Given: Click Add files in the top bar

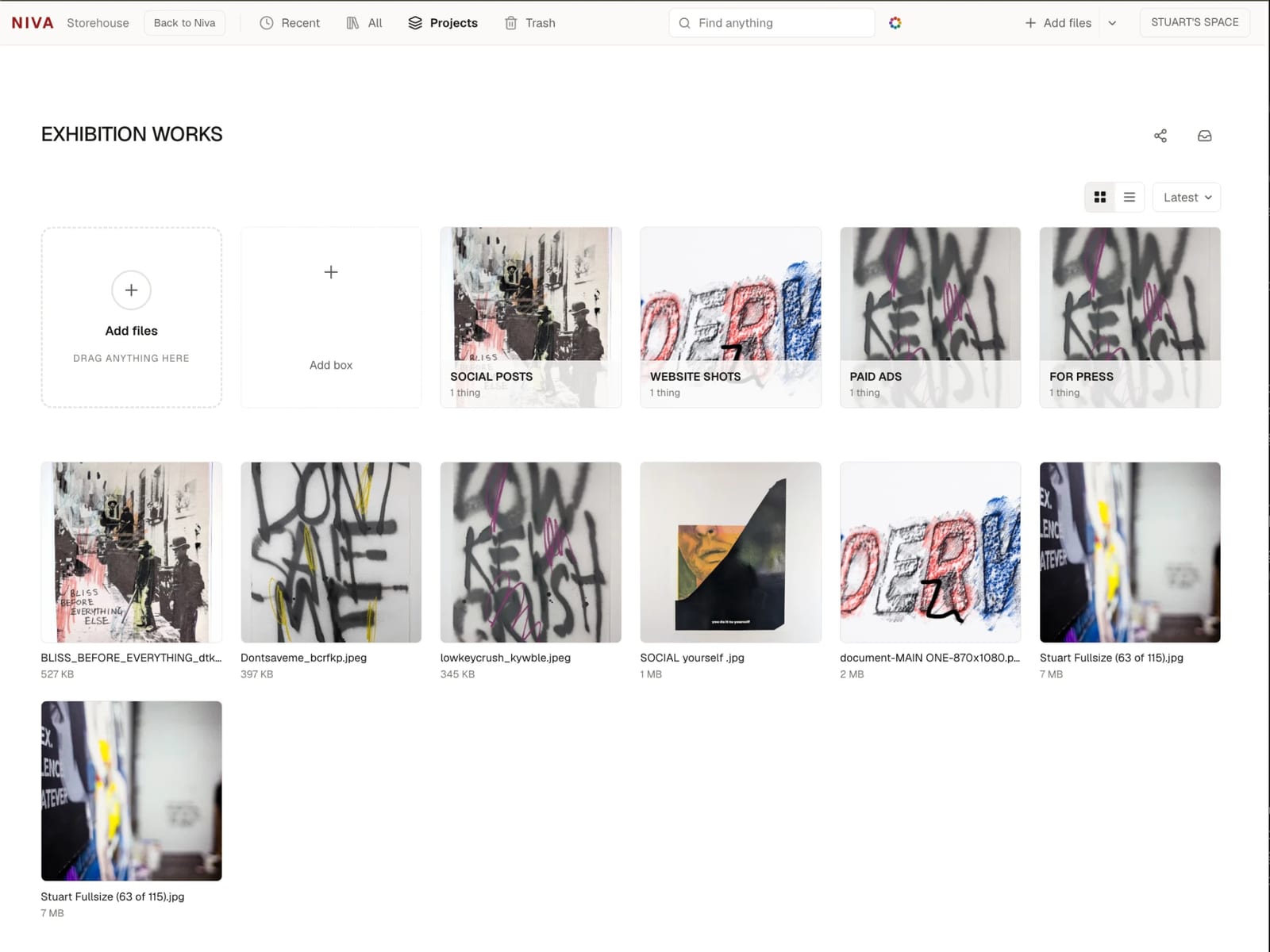Looking at the screenshot, I should (x=1058, y=23).
